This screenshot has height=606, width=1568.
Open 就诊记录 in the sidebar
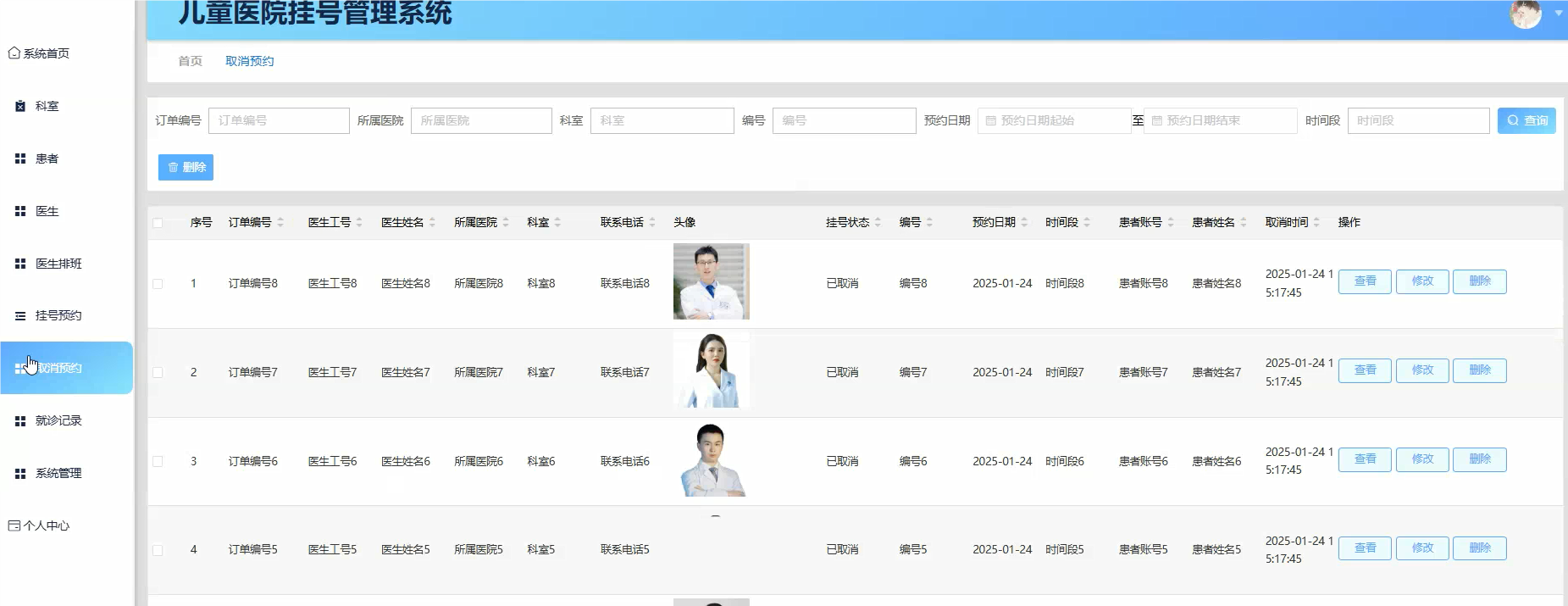tap(58, 420)
